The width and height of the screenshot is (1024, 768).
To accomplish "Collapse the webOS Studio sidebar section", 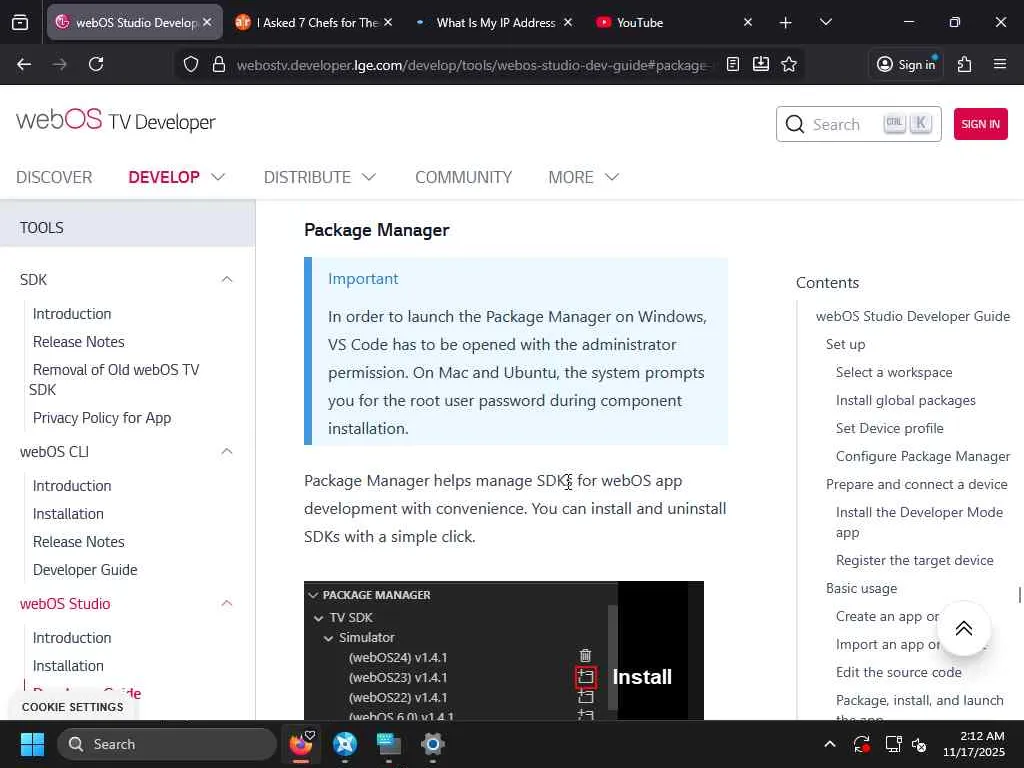I will [x=227, y=603].
